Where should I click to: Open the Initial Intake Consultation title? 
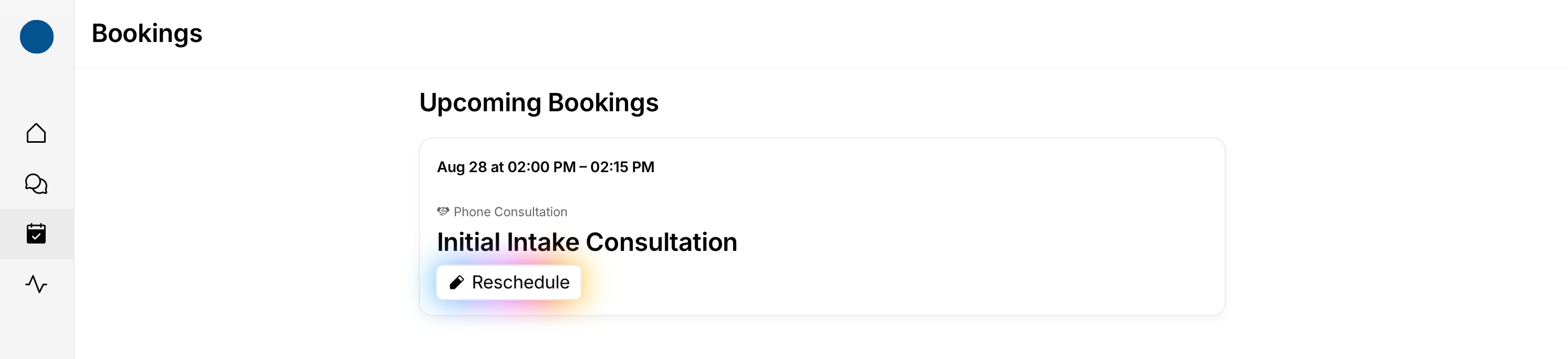[x=587, y=242]
